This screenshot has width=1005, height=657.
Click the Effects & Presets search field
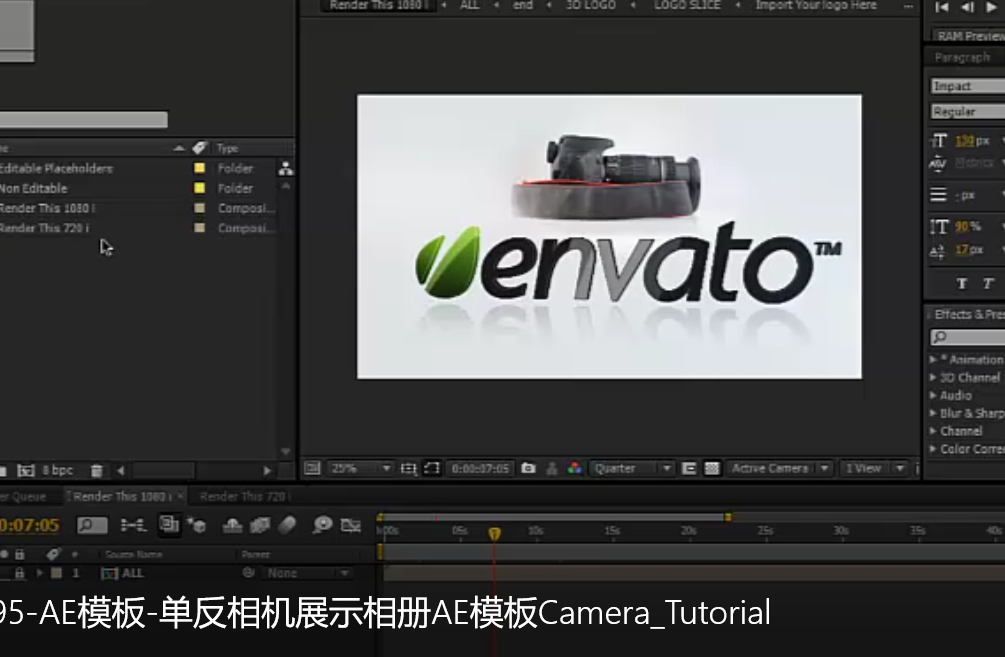967,337
